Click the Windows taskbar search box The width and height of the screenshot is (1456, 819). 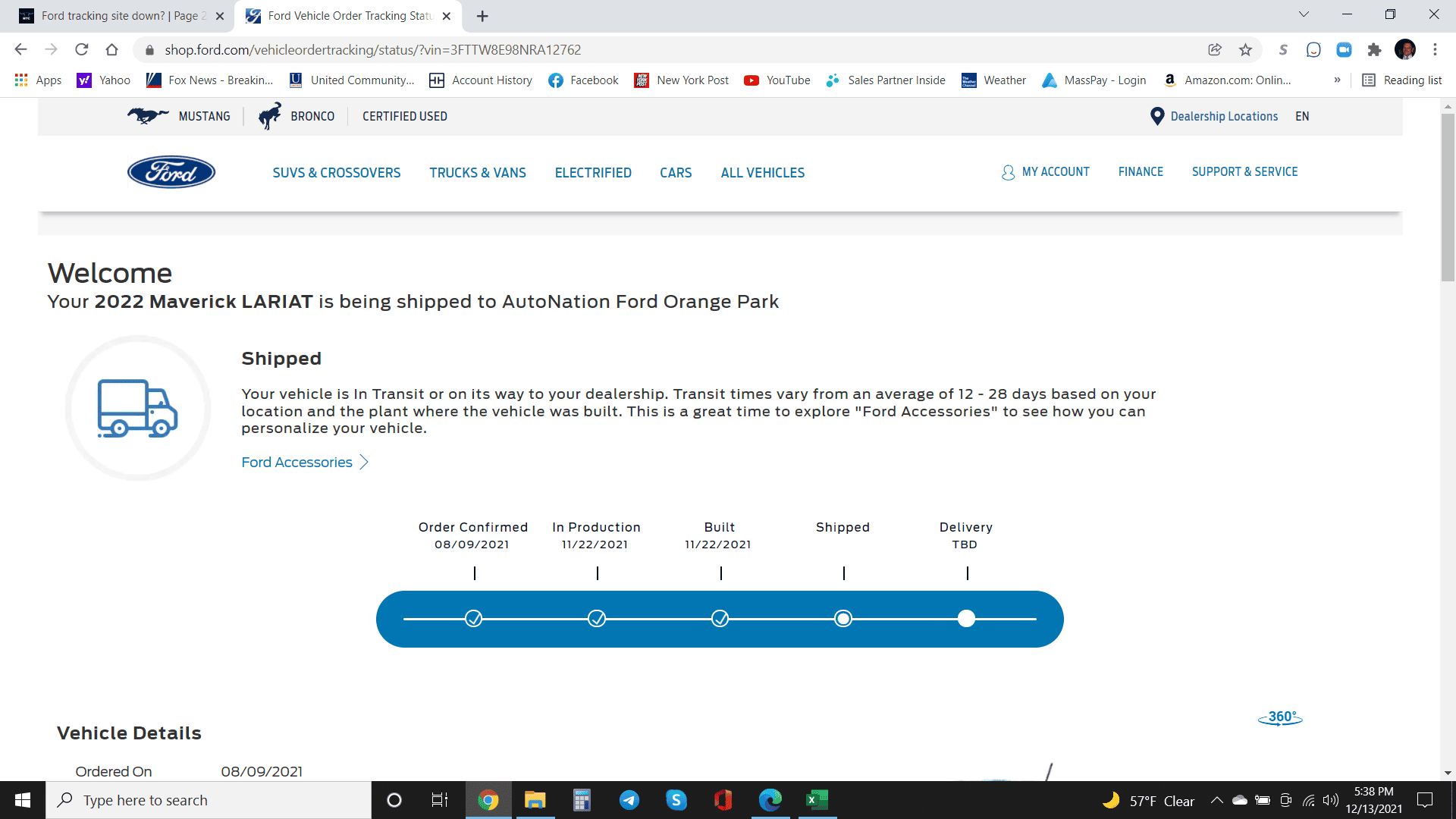click(x=209, y=800)
